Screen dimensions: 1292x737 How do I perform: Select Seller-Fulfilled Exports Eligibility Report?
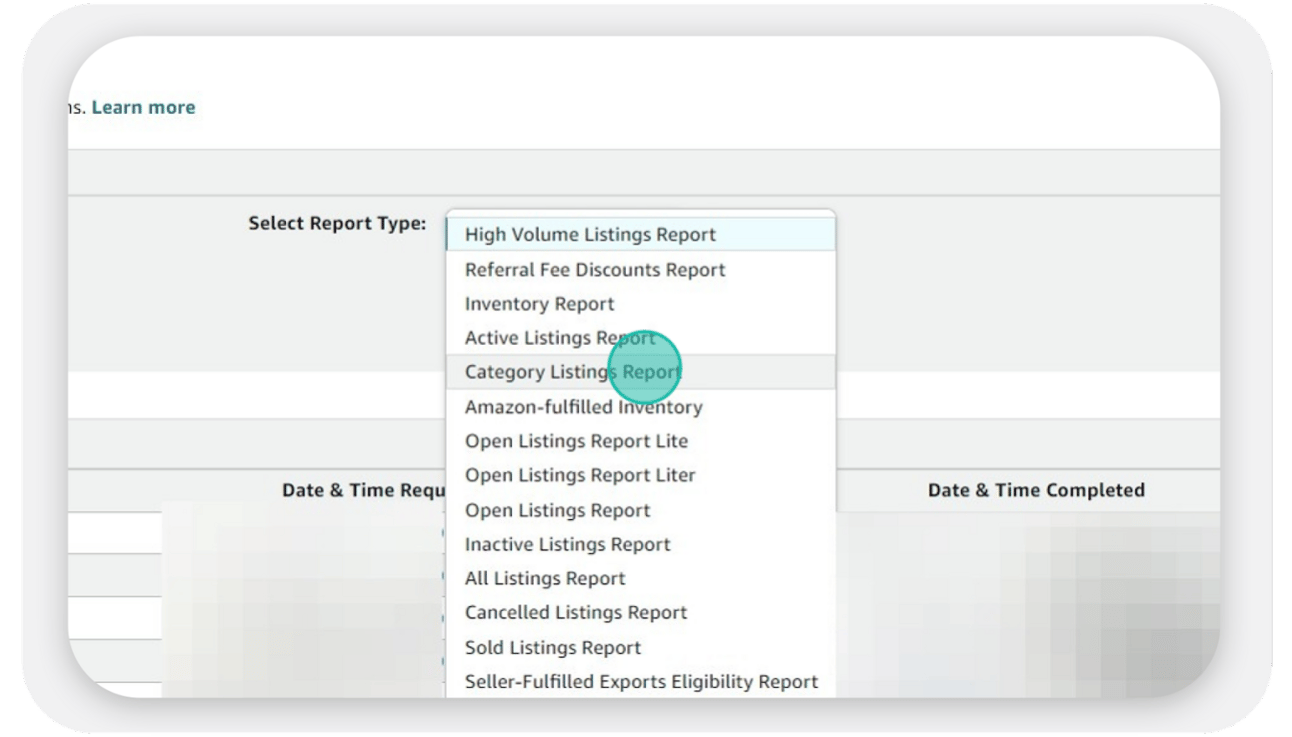(640, 681)
